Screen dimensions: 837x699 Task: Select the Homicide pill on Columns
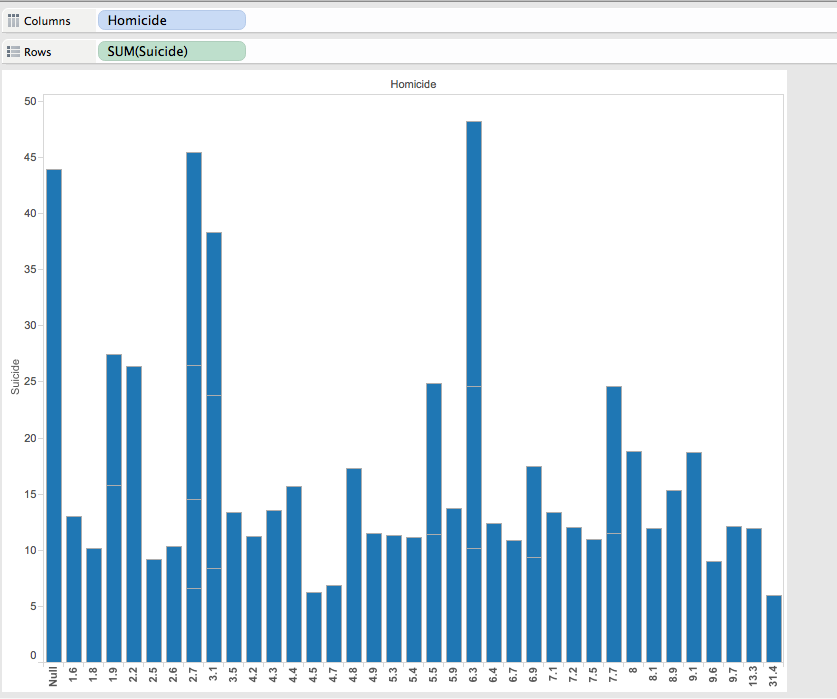pos(171,20)
